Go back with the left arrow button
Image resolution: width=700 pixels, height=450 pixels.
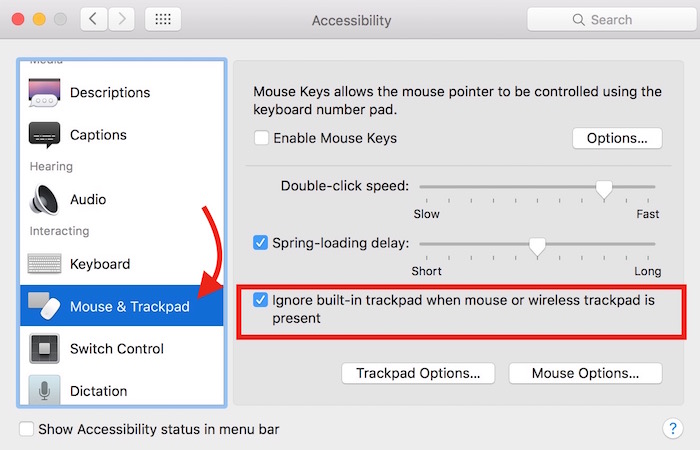[x=92, y=20]
